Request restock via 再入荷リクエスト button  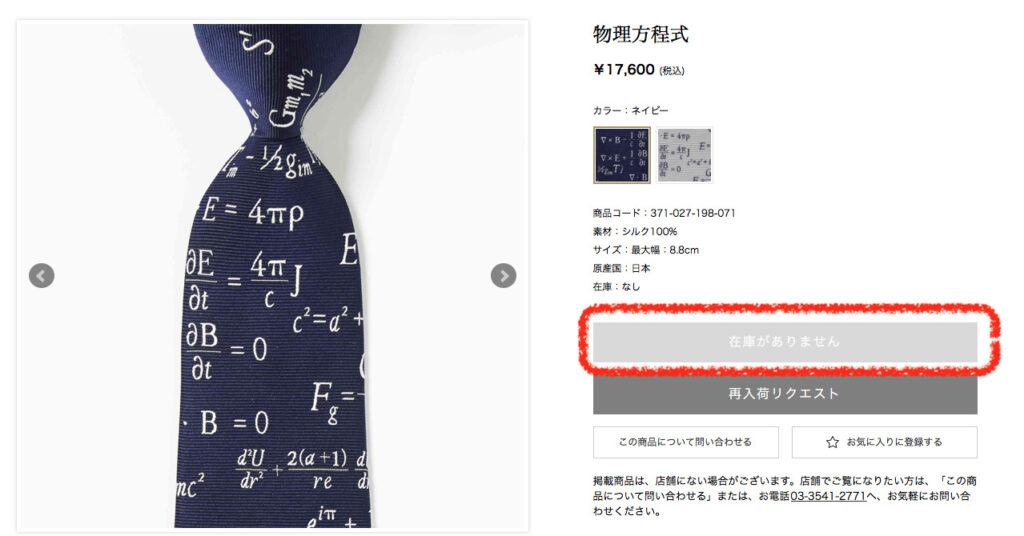[785, 394]
